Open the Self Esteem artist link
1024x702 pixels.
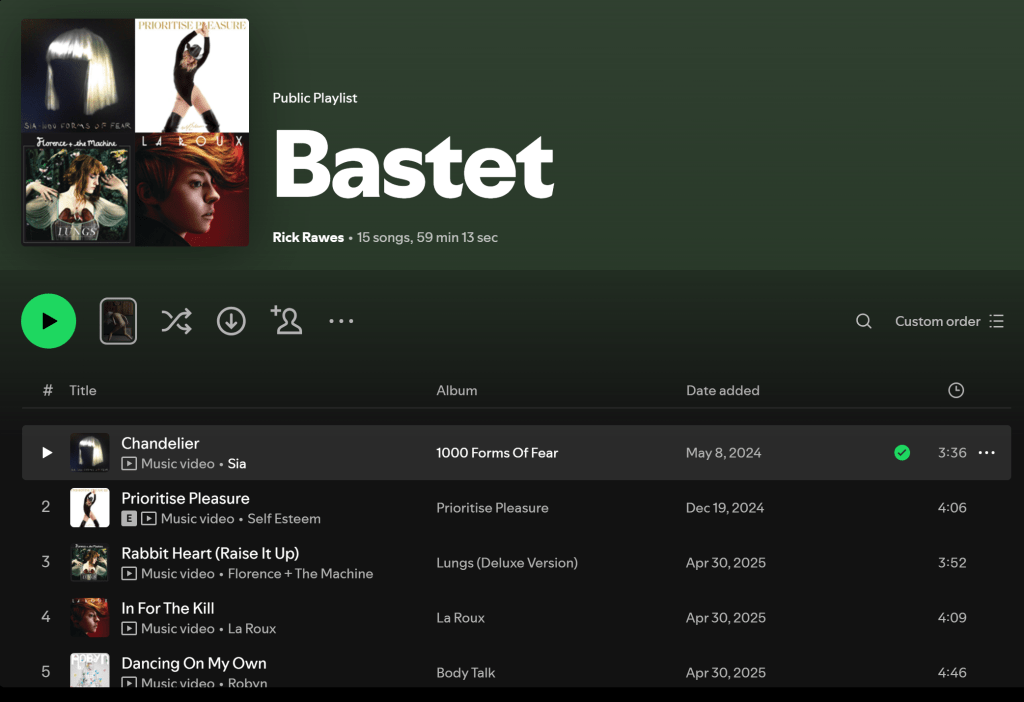[x=284, y=518]
